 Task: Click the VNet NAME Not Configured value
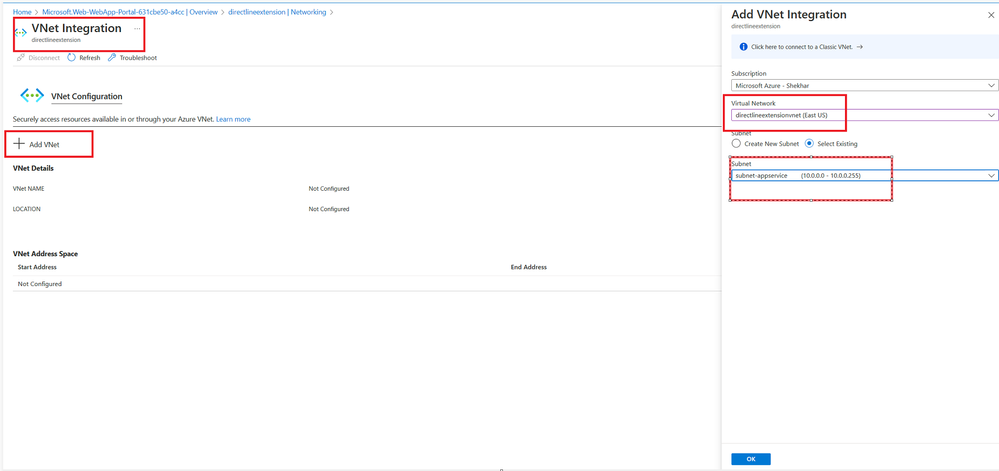point(329,189)
